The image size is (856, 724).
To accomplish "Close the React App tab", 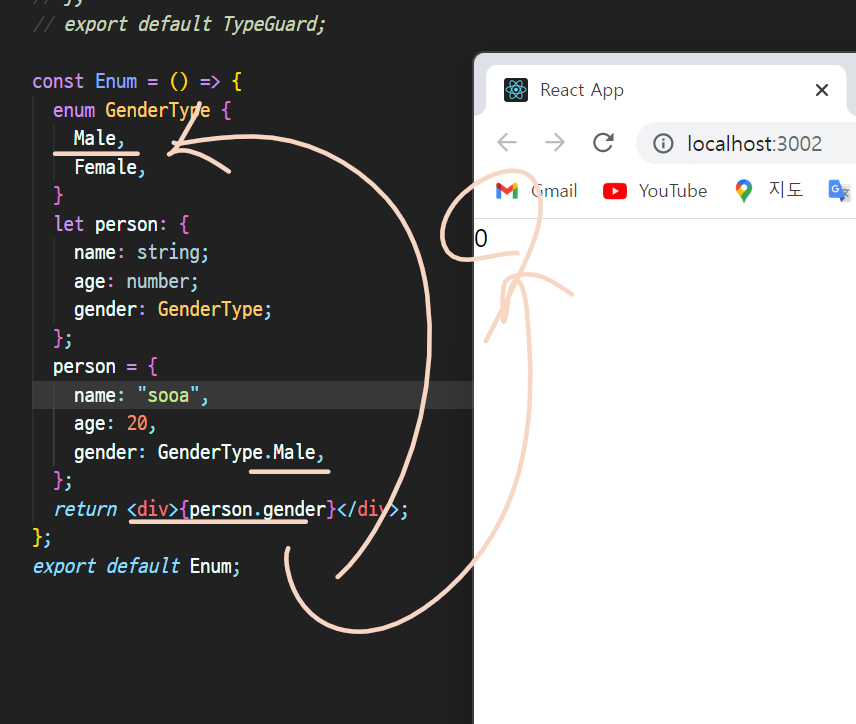I will (x=822, y=90).
